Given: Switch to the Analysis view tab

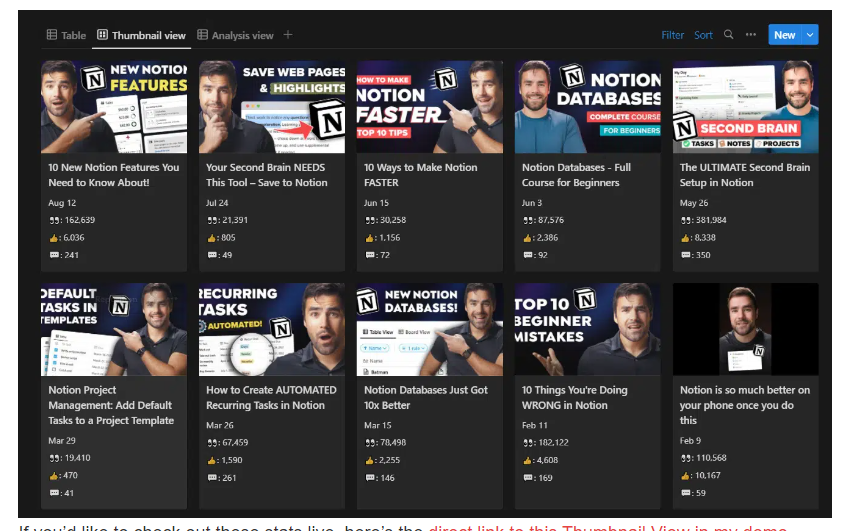Looking at the screenshot, I should click(242, 35).
